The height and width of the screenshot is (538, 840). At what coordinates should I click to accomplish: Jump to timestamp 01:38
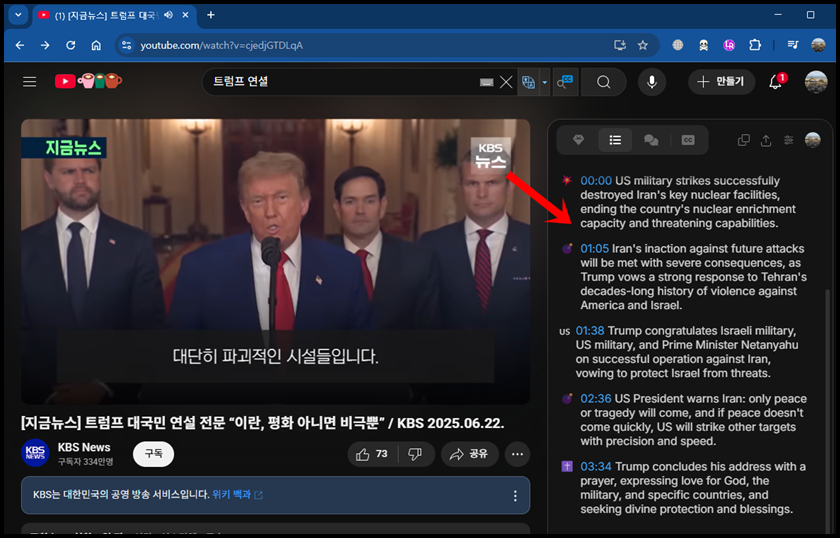[x=590, y=331]
